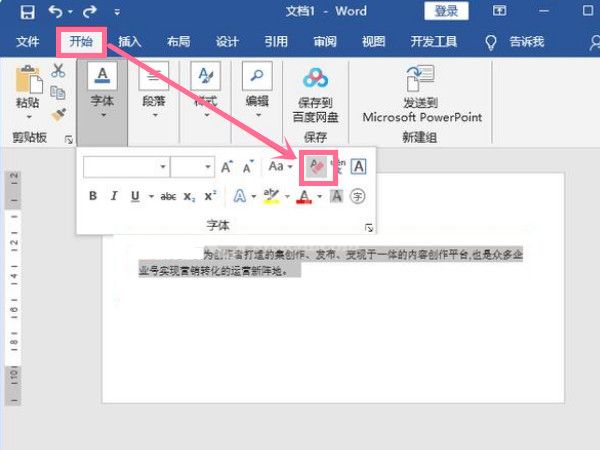Open the underline style dropdown arrow
Viewport: 600px width, 450px height.
(x=151, y=197)
